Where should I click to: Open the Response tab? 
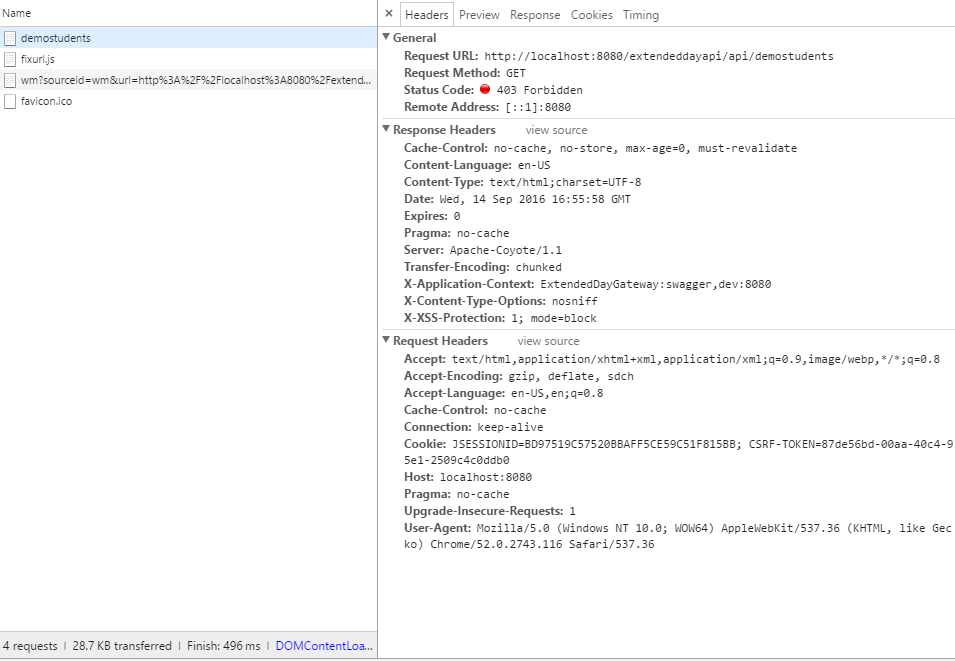(535, 15)
